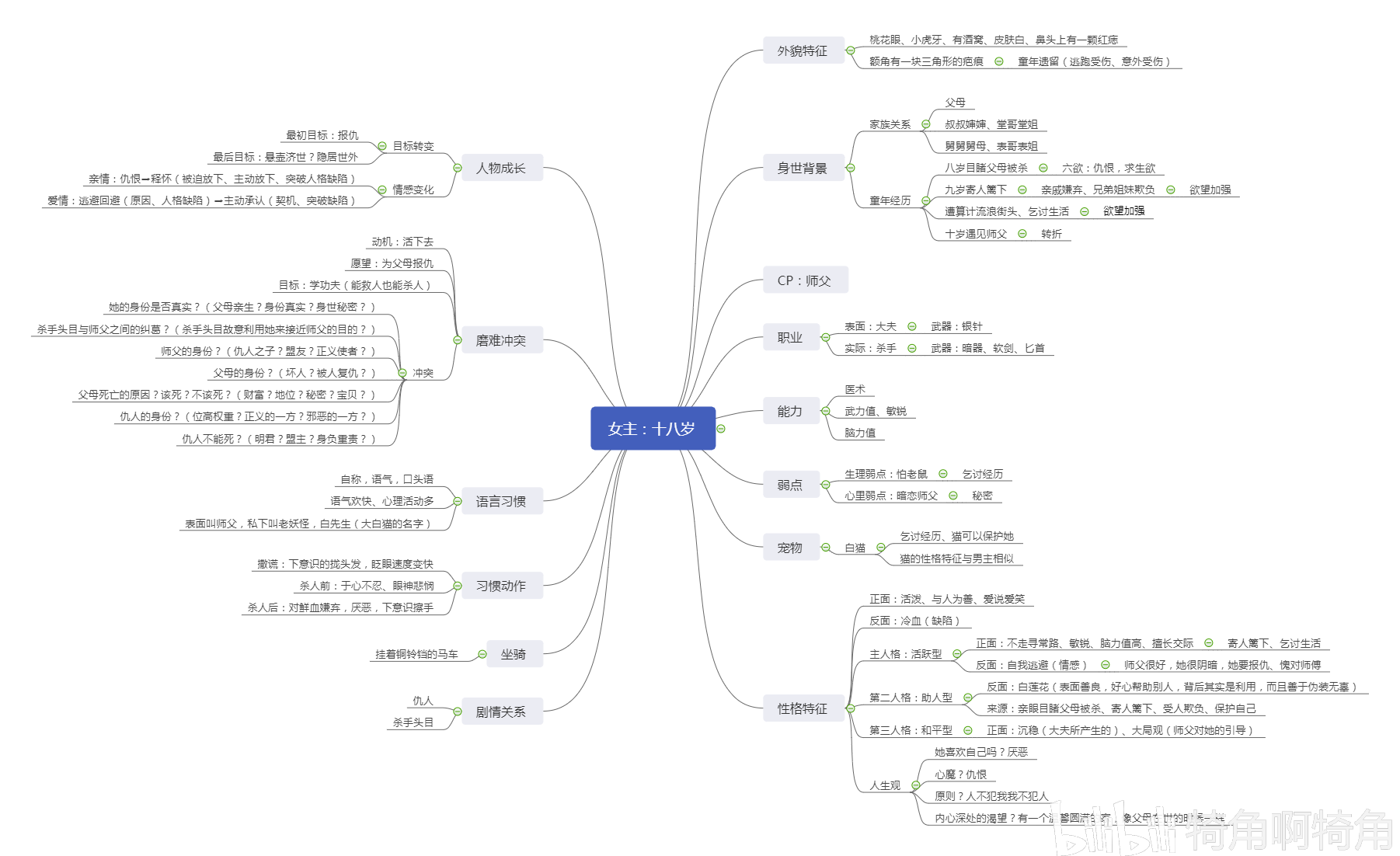
Task: Select the 磨难冲突 branch node
Action: click(502, 340)
